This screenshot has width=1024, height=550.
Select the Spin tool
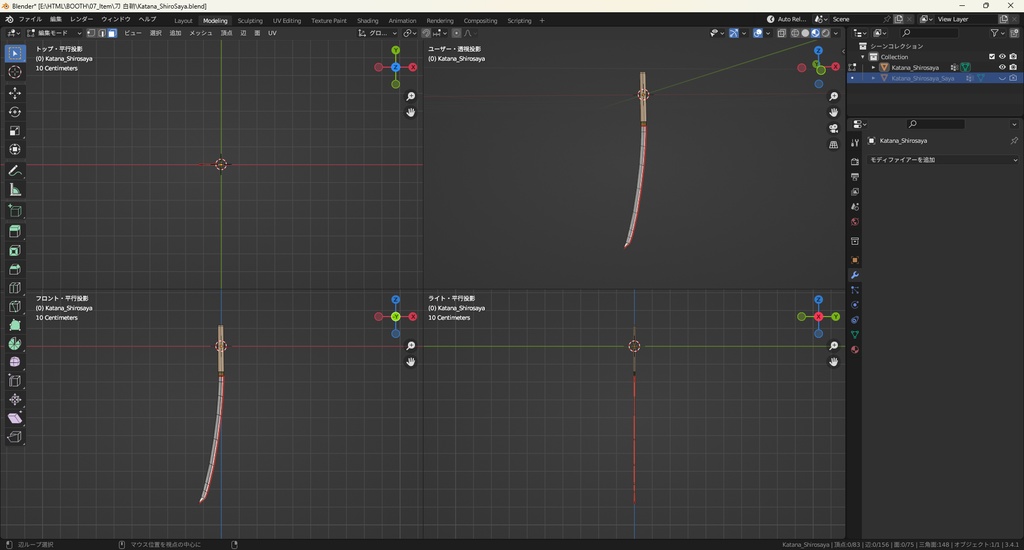15,344
